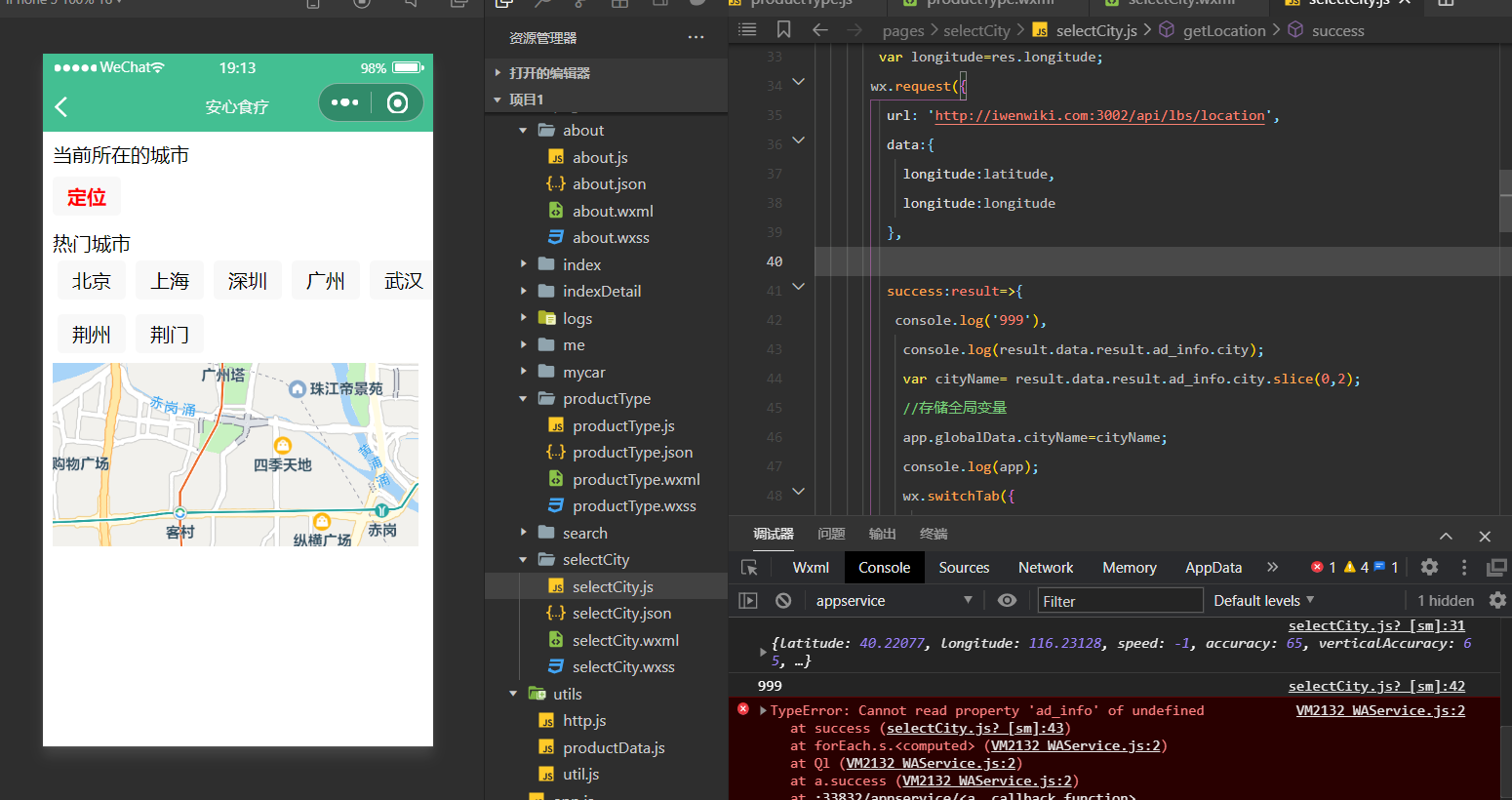Screen dimensions: 1512x800
Task: Tap the back arrow in the simulator header
Action: point(61,106)
